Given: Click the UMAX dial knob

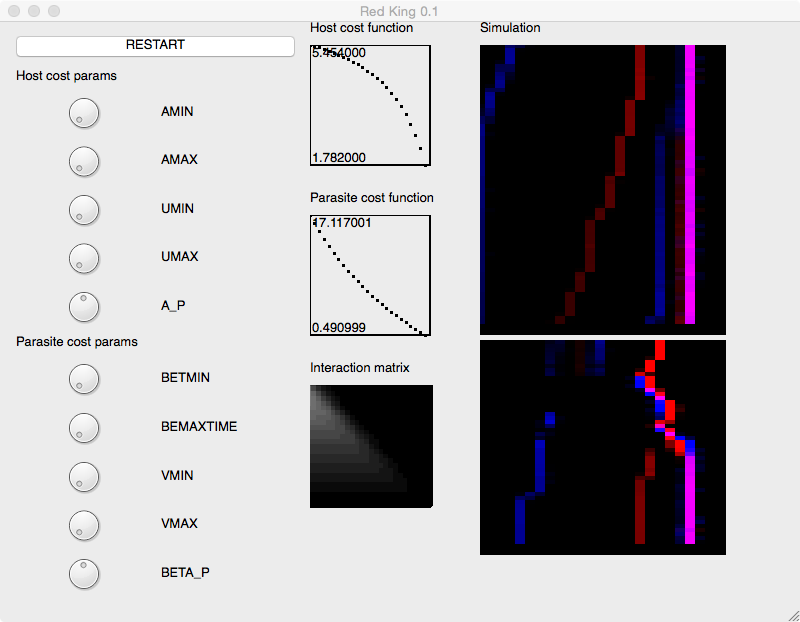Looking at the screenshot, I should point(84,257).
